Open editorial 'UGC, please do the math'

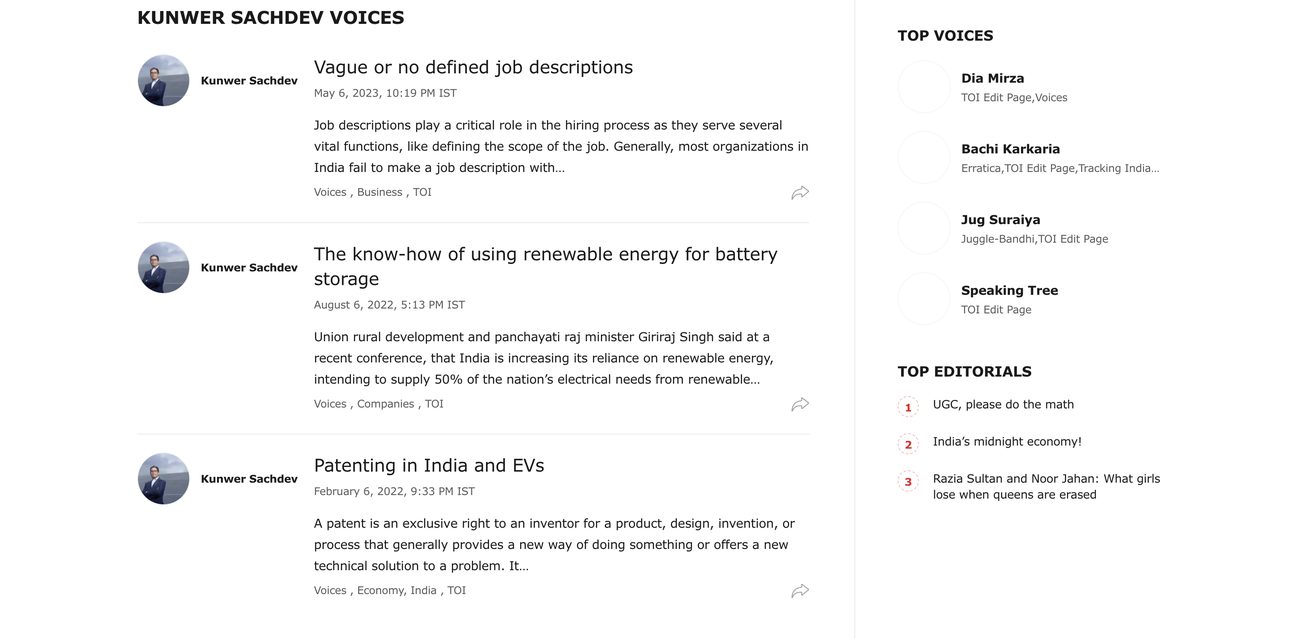pyautogui.click(x=1003, y=405)
